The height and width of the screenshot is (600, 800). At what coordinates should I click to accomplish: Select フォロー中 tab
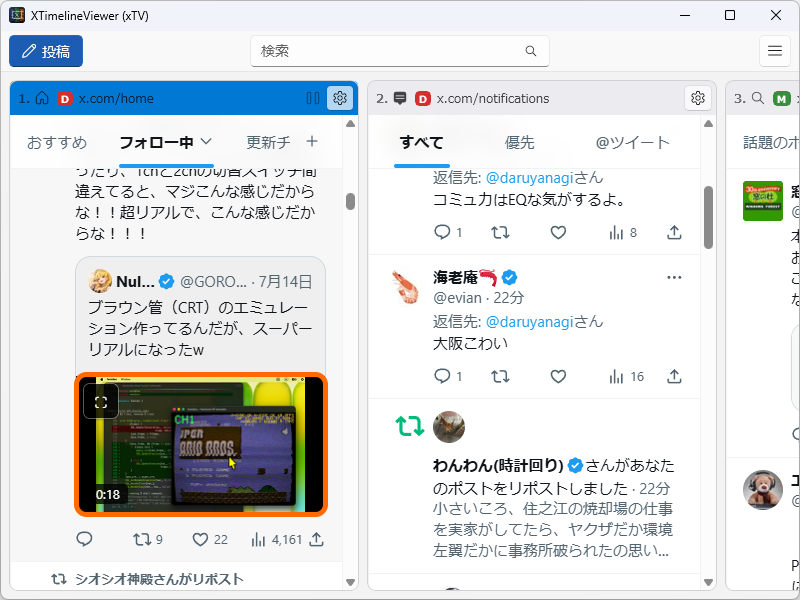click(x=156, y=142)
